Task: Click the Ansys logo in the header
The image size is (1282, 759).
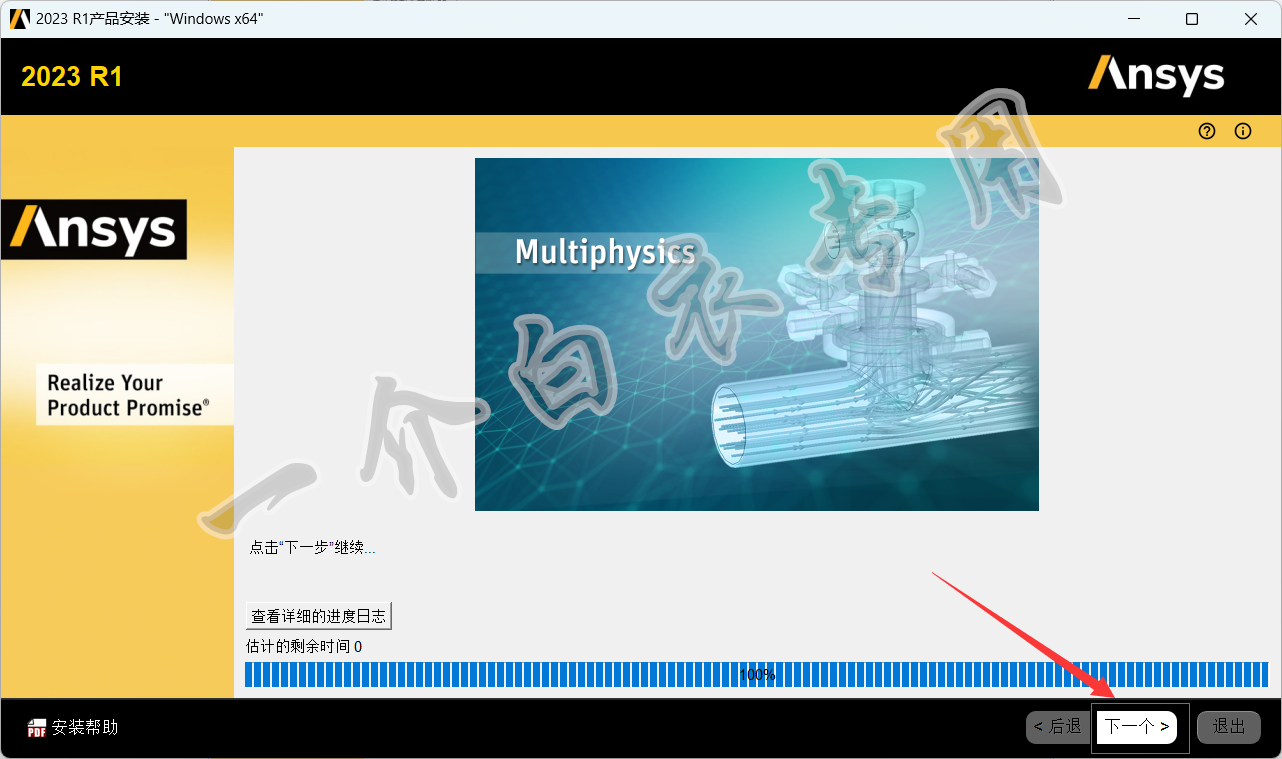Action: [x=1156, y=75]
